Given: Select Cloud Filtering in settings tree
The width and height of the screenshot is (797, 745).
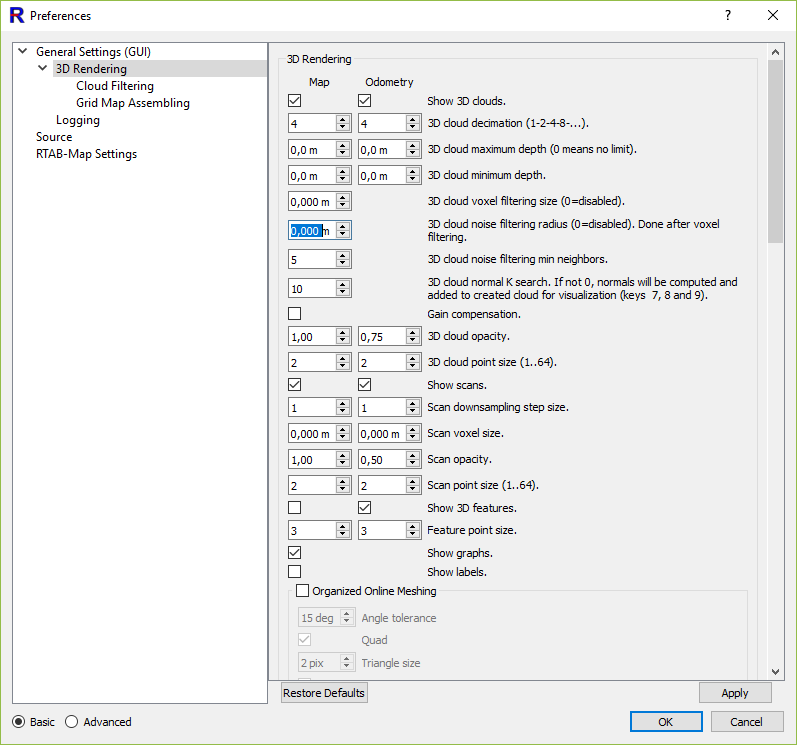Looking at the screenshot, I should (x=115, y=86).
